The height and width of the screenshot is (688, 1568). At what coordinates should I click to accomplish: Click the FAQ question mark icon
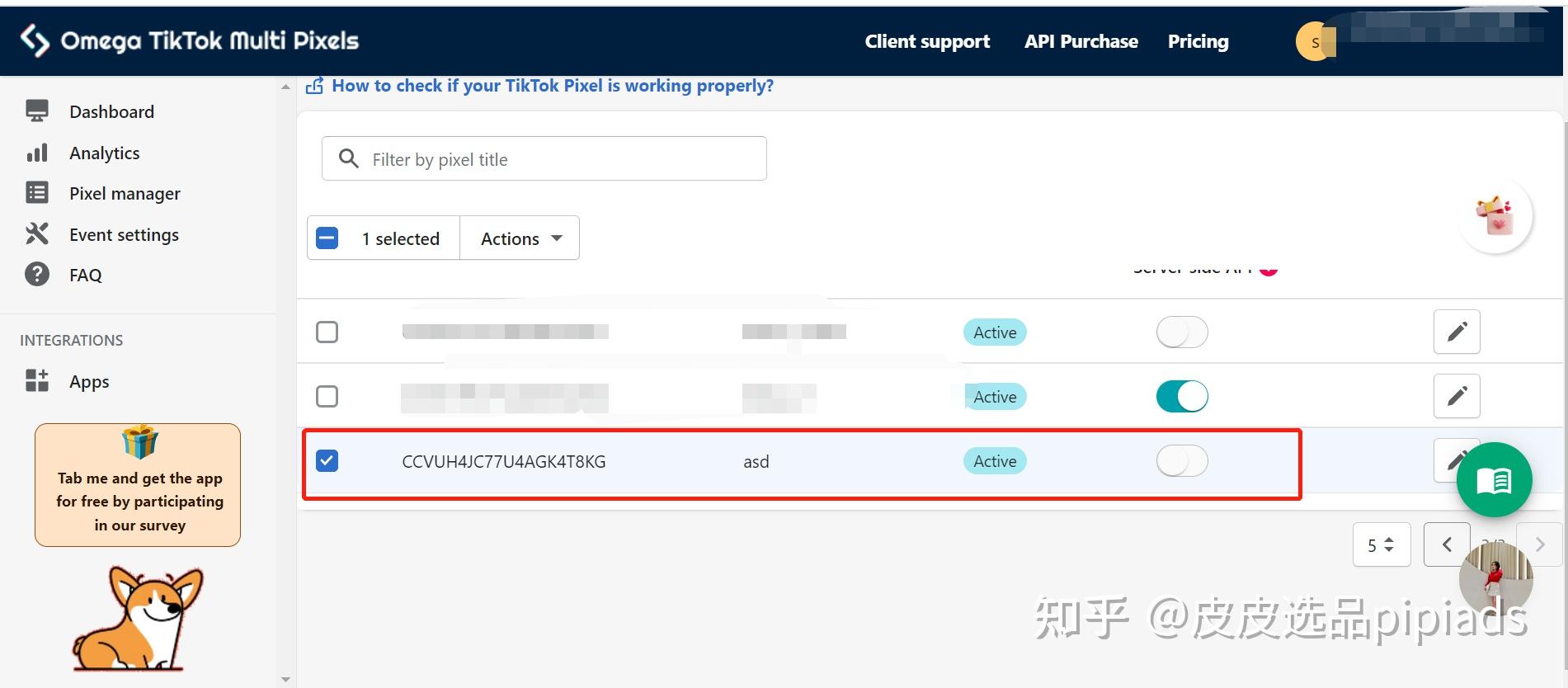[37, 274]
